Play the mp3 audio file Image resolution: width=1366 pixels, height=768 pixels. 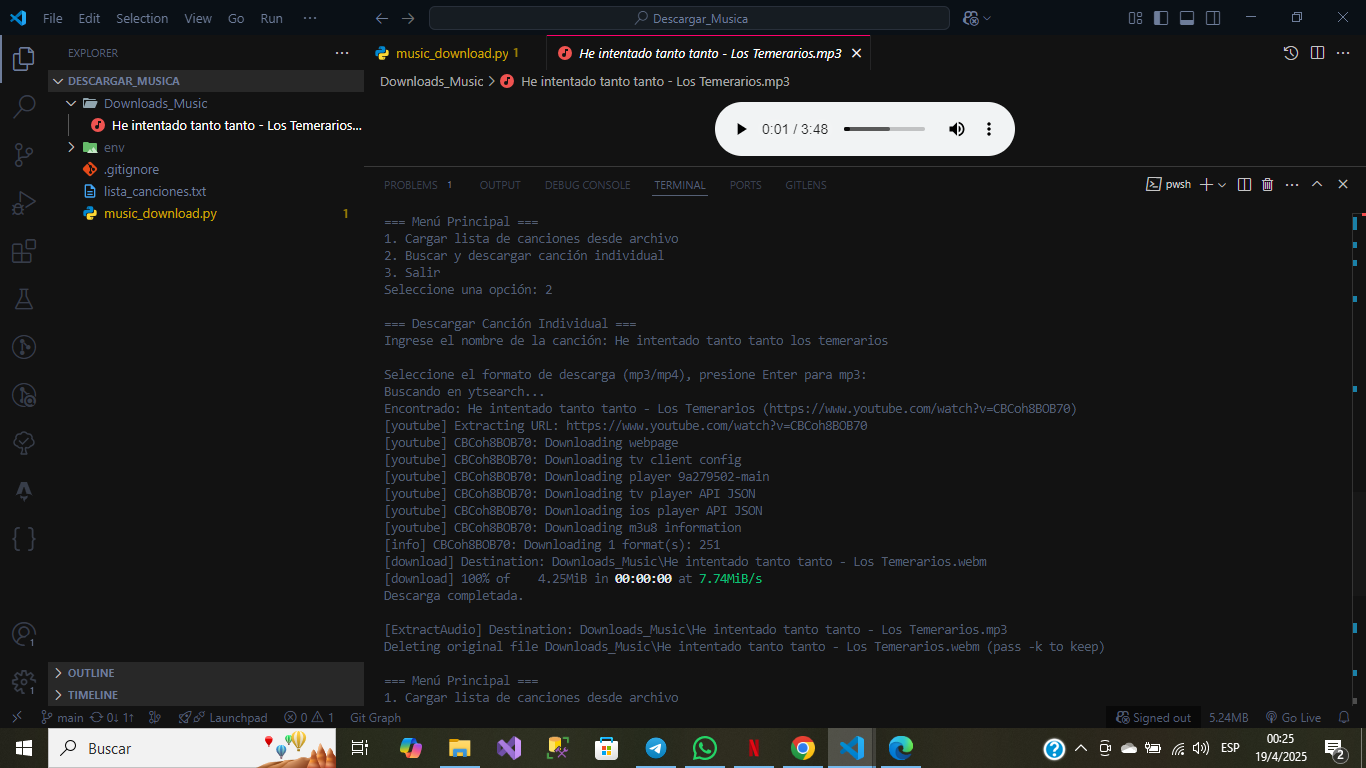pos(741,129)
